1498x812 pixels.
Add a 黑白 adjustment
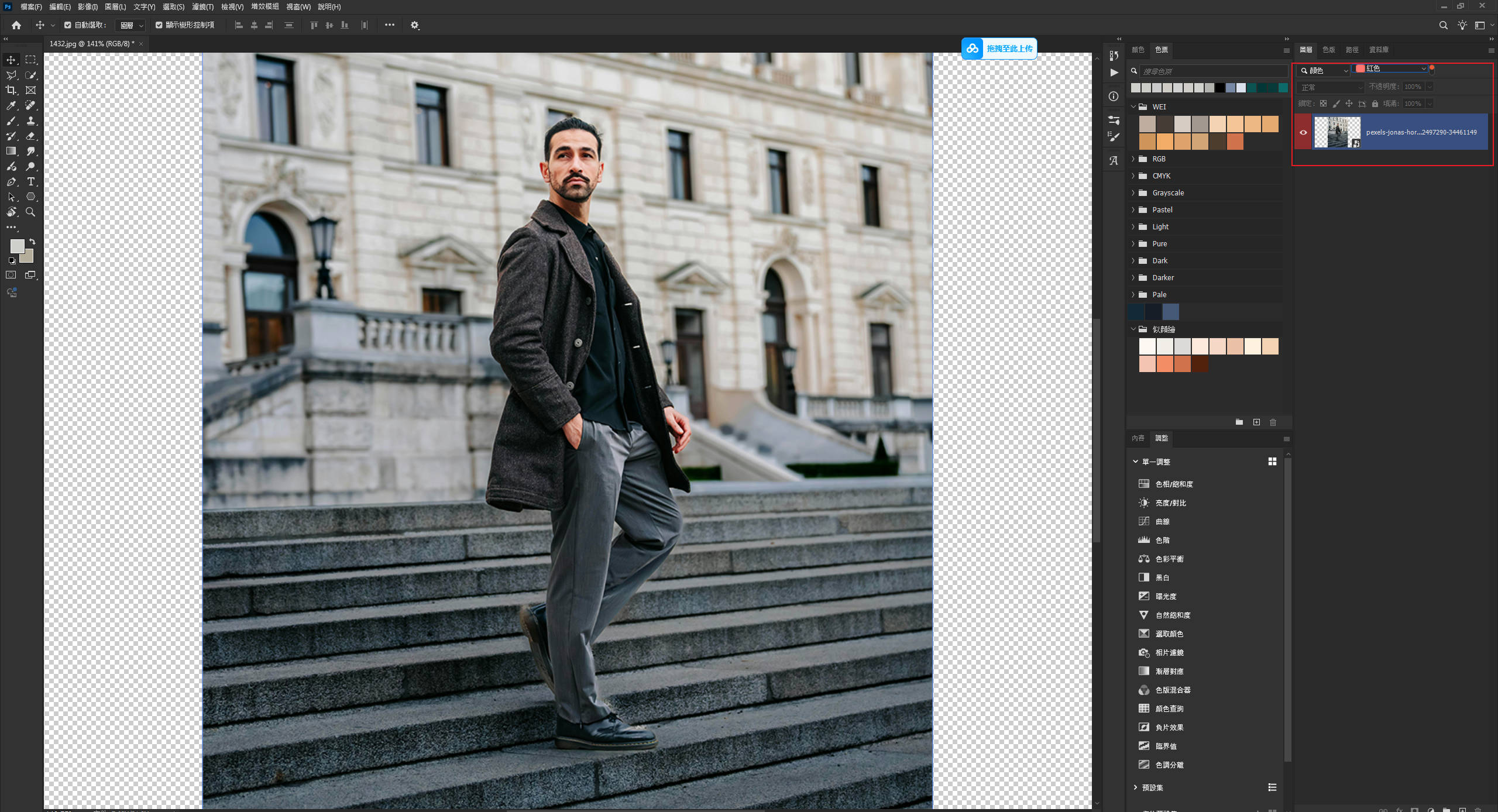point(1162,577)
